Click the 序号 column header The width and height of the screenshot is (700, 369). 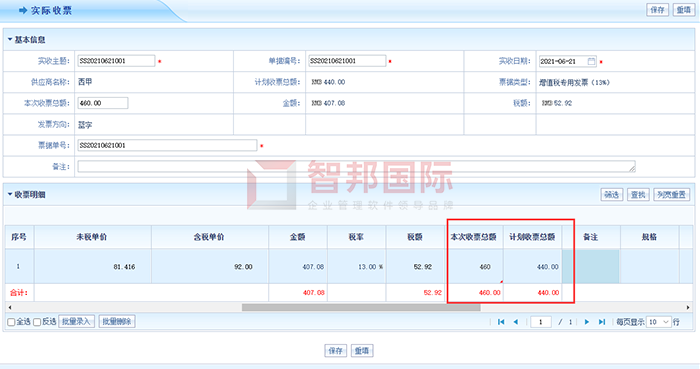click(x=19, y=237)
